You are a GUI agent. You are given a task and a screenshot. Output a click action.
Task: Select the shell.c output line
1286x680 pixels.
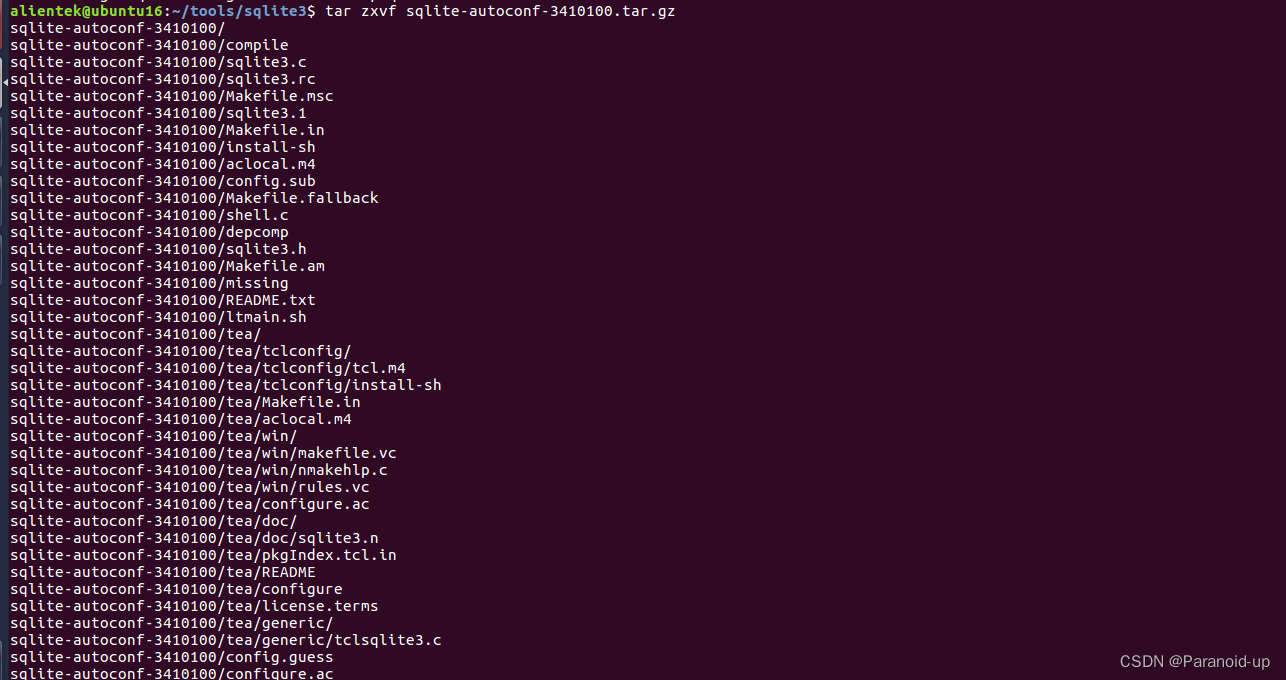(149, 215)
